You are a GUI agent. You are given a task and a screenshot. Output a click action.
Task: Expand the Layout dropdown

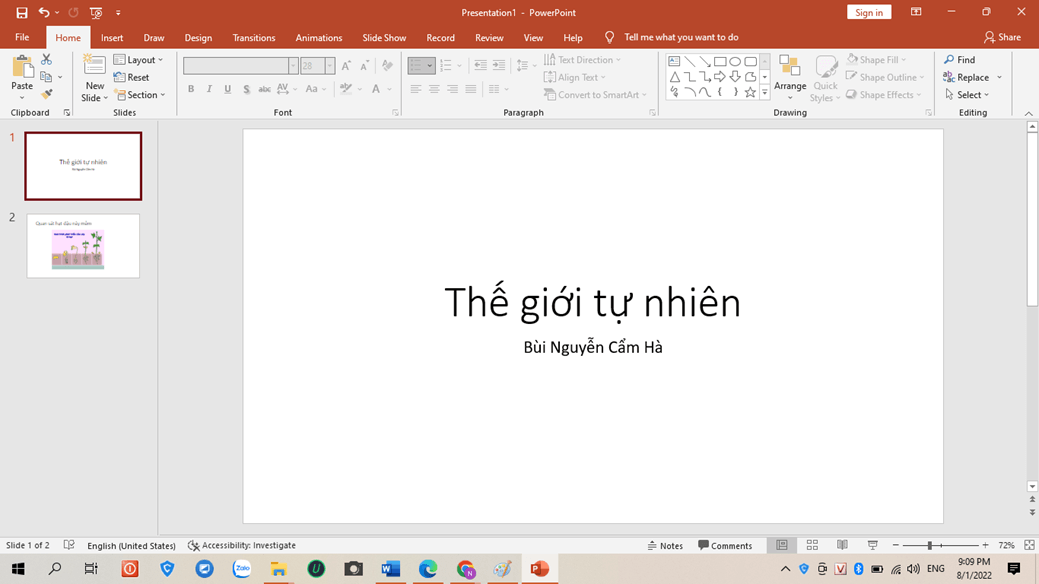pyautogui.click(x=139, y=60)
